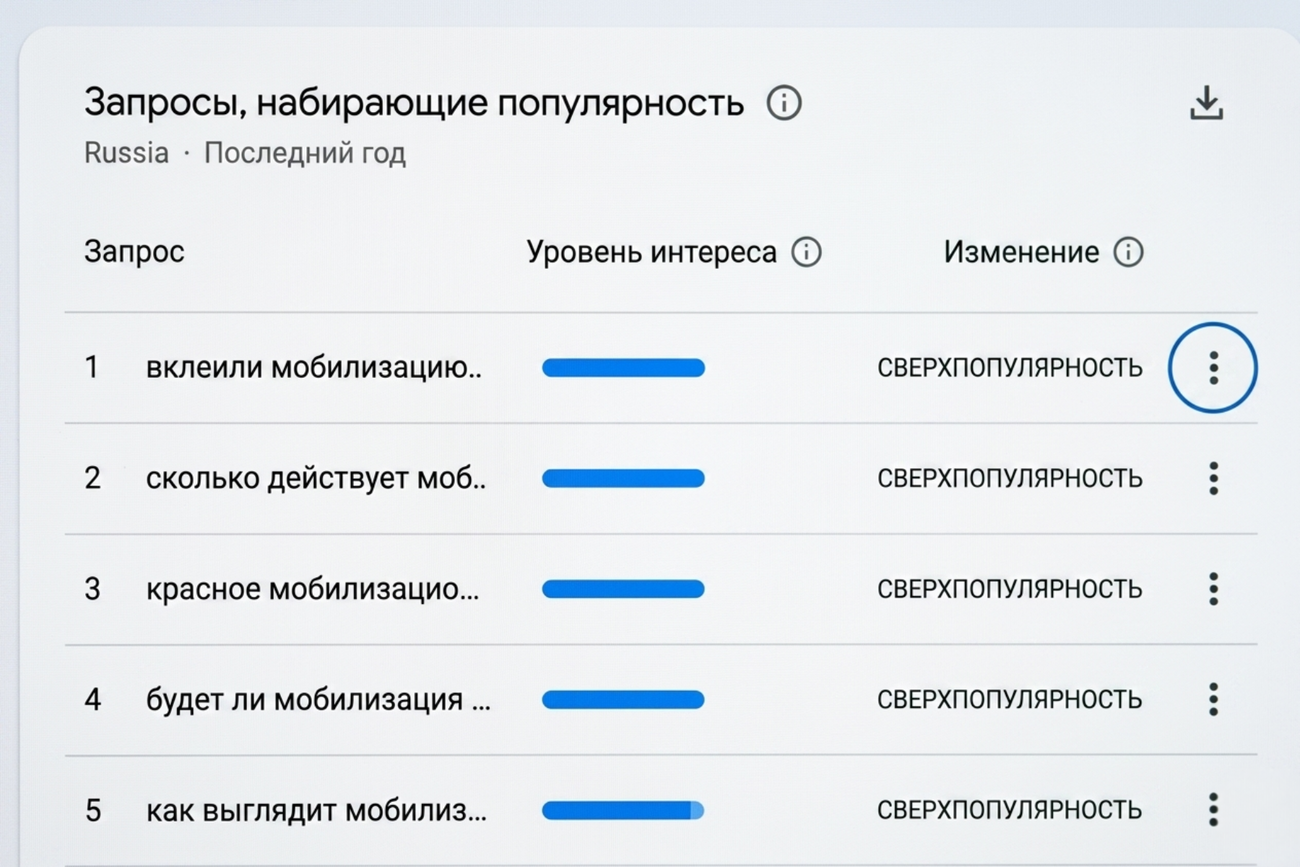Click СВЕРХПОПУЛЯРНОСТЬ label in row 3
This screenshot has width=1300, height=867.
1010,589
